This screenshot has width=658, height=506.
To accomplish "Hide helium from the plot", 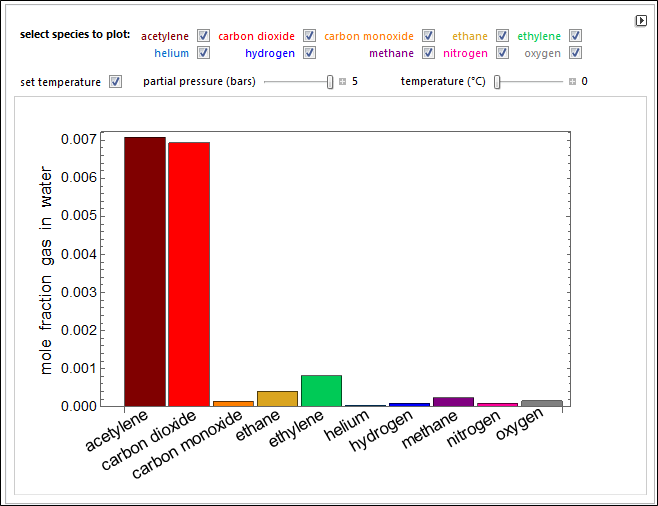I will 204,53.
